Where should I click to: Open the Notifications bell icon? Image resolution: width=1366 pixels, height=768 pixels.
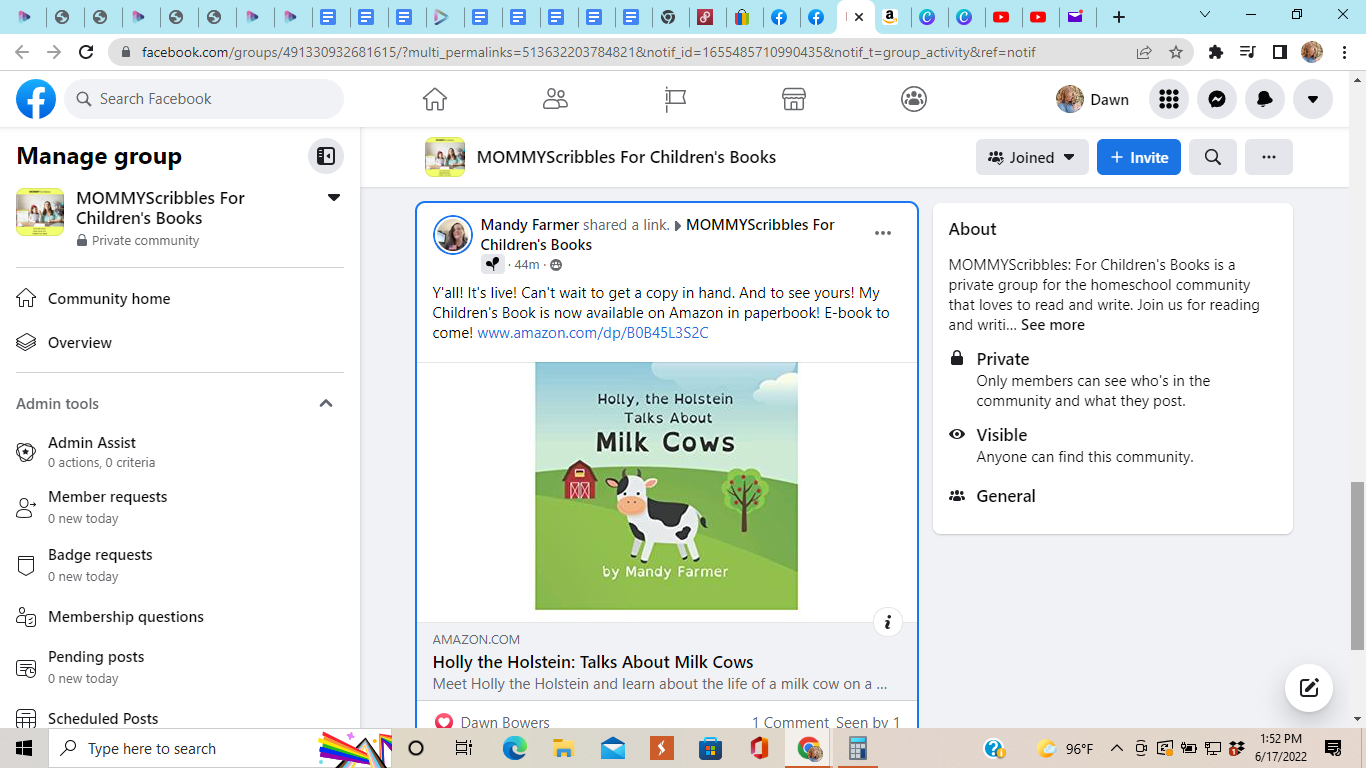pyautogui.click(x=1265, y=99)
